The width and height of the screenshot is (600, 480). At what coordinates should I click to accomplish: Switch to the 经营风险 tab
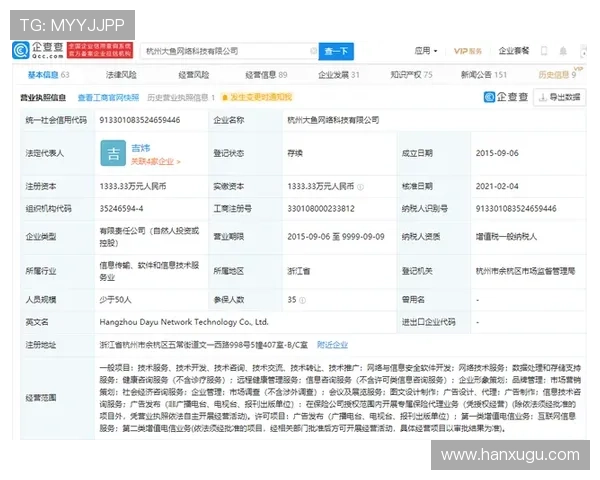click(194, 75)
